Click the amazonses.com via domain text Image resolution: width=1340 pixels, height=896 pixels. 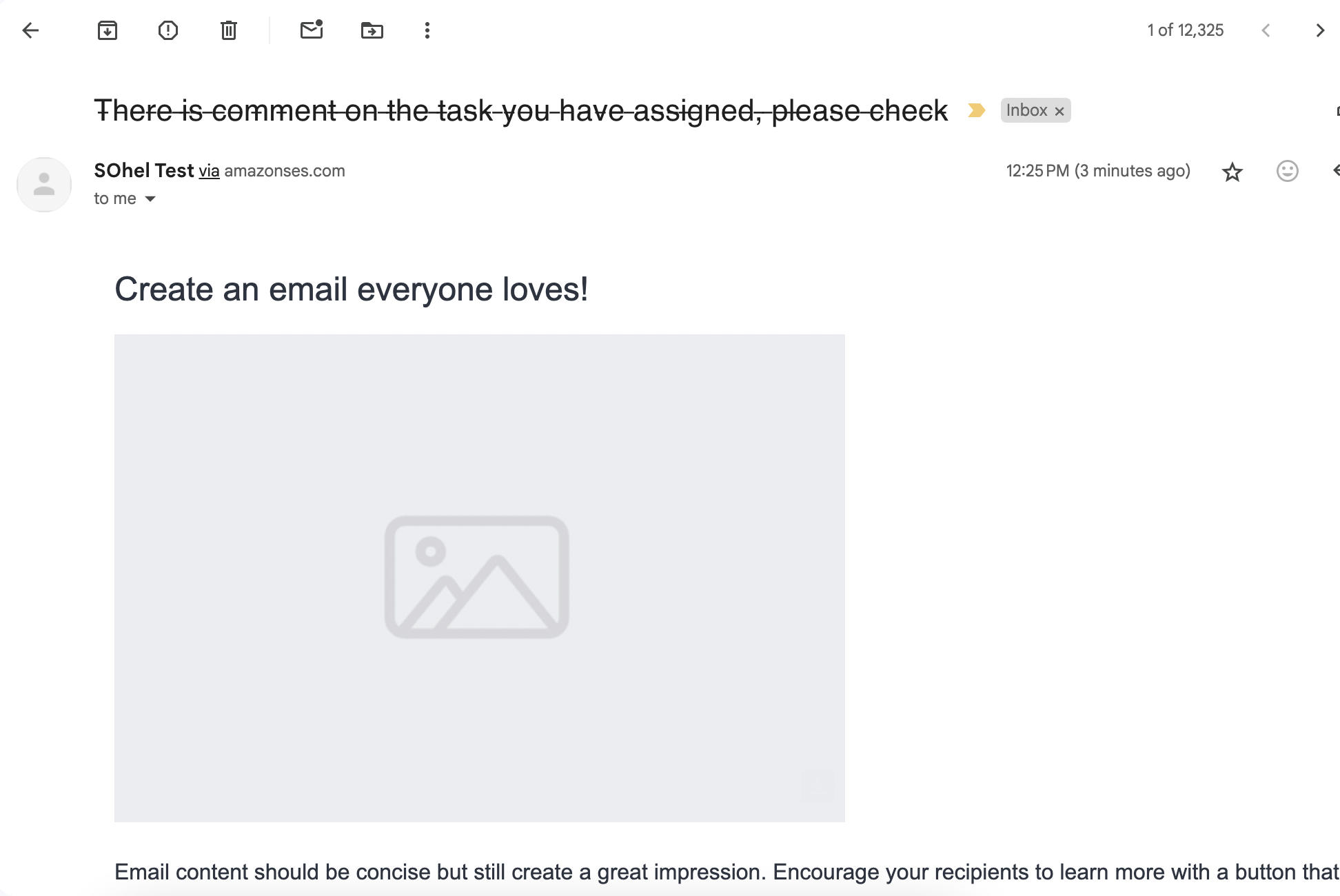285,171
